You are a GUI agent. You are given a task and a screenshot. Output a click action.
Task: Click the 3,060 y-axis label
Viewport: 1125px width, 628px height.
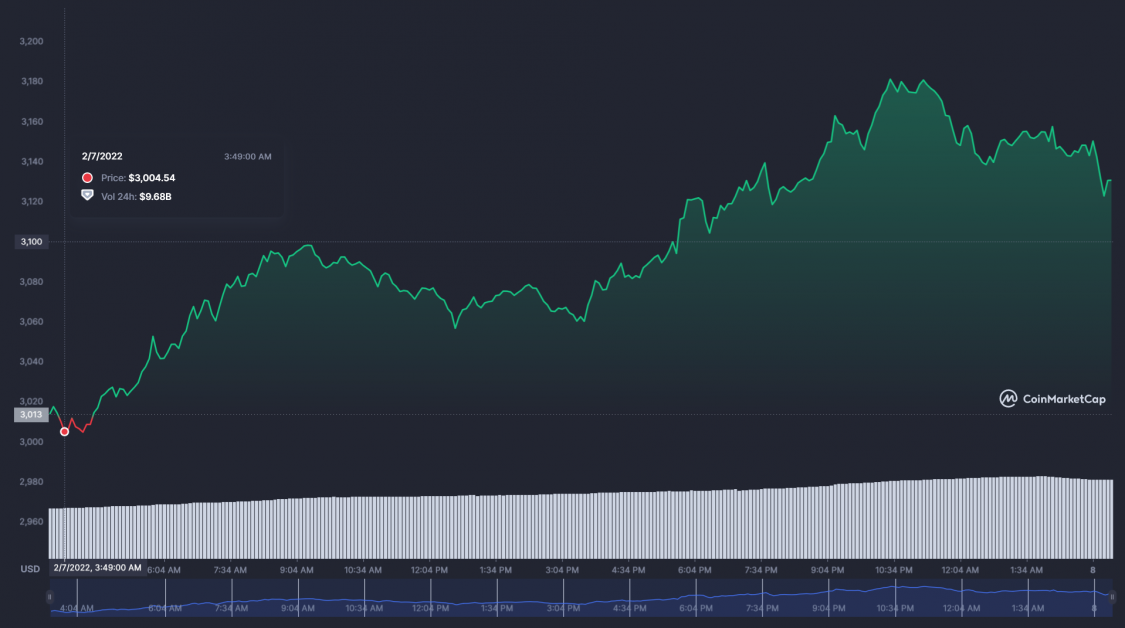(x=32, y=322)
